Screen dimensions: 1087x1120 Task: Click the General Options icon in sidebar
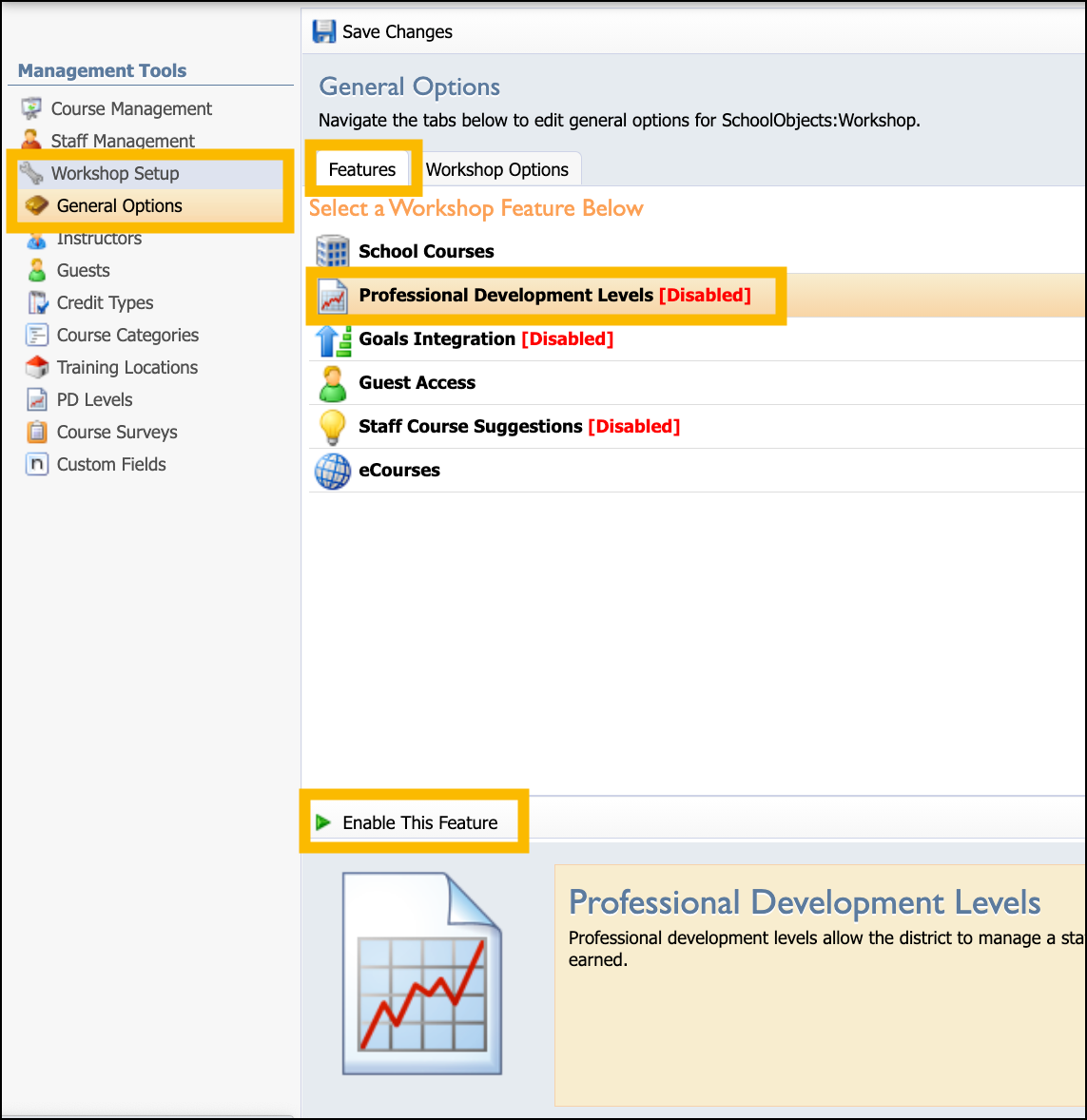click(x=36, y=205)
